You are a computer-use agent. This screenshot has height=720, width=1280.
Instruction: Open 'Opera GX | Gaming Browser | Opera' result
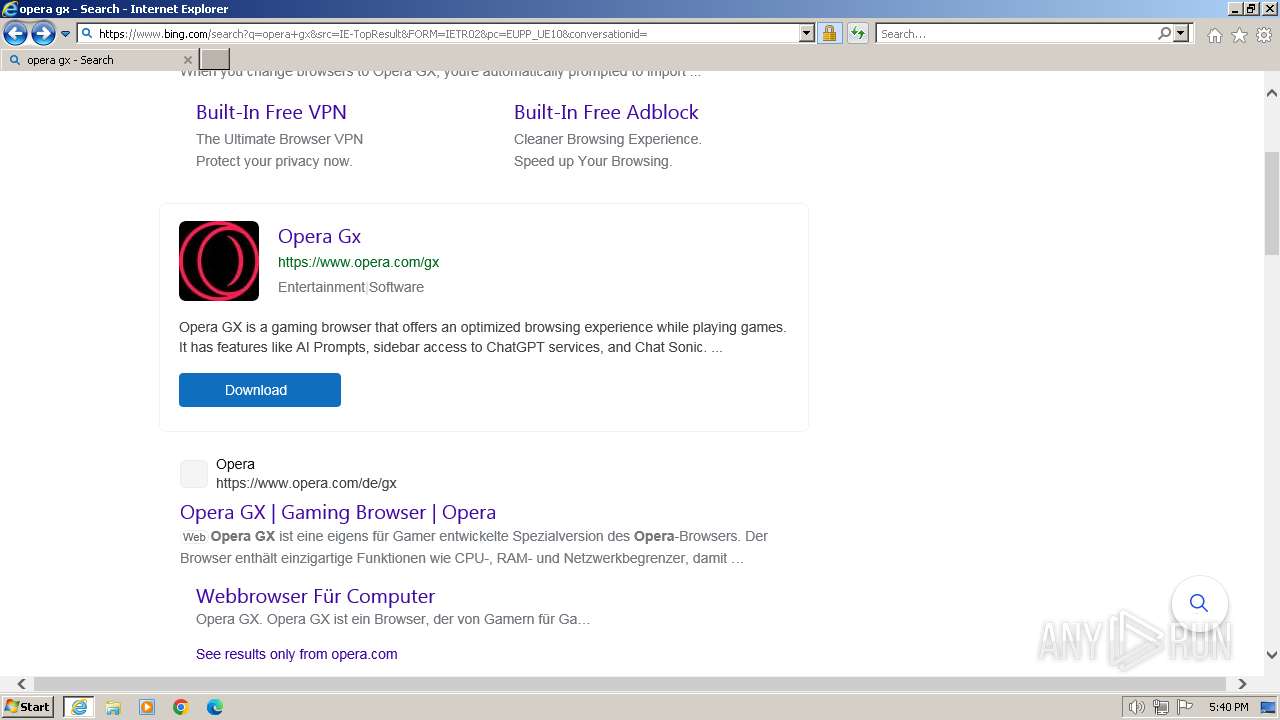338,512
